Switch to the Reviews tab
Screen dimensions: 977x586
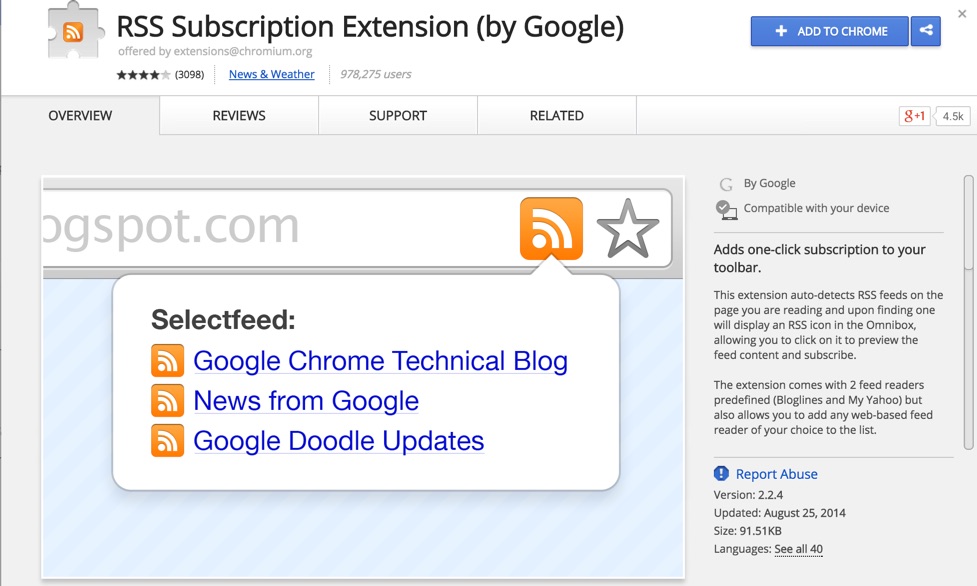click(238, 115)
